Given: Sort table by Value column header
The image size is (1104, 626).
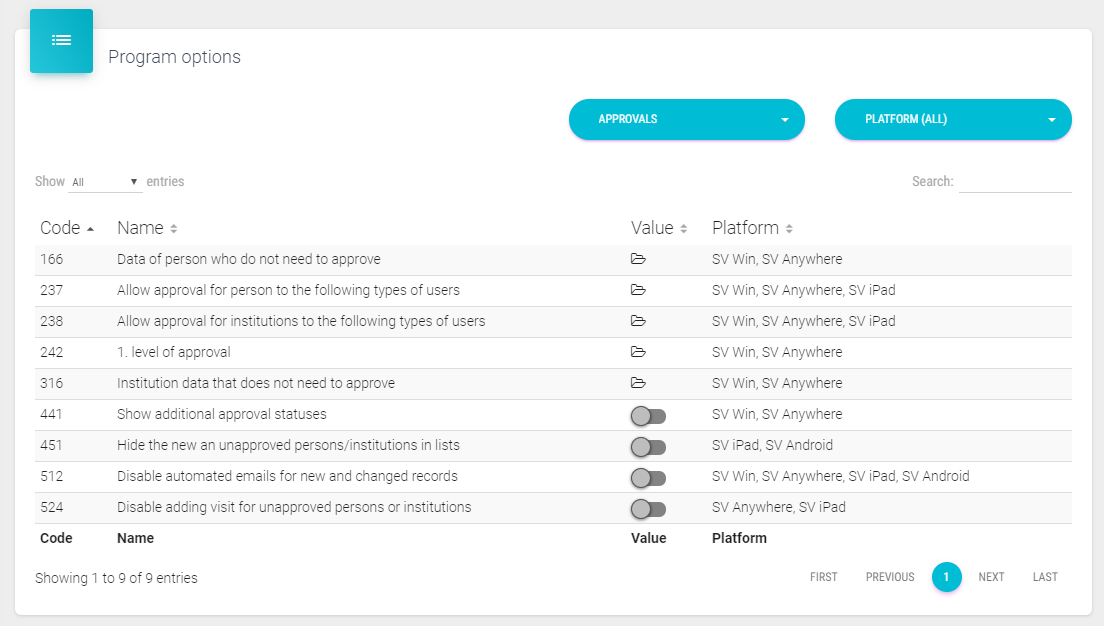Looking at the screenshot, I should 658,228.
